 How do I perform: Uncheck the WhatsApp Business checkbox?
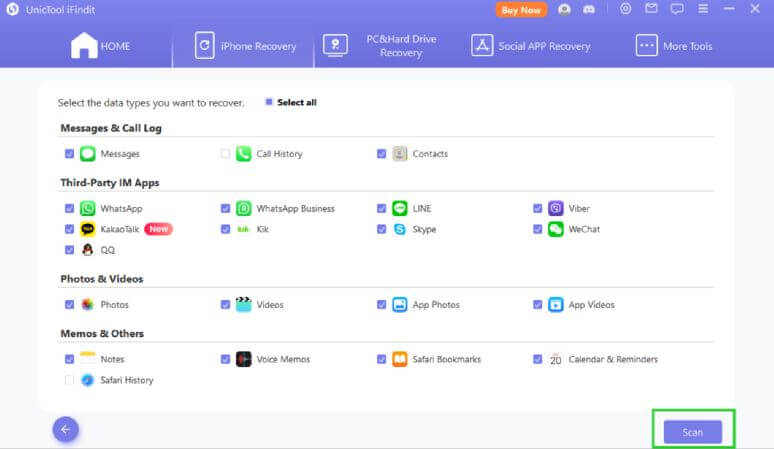225,209
